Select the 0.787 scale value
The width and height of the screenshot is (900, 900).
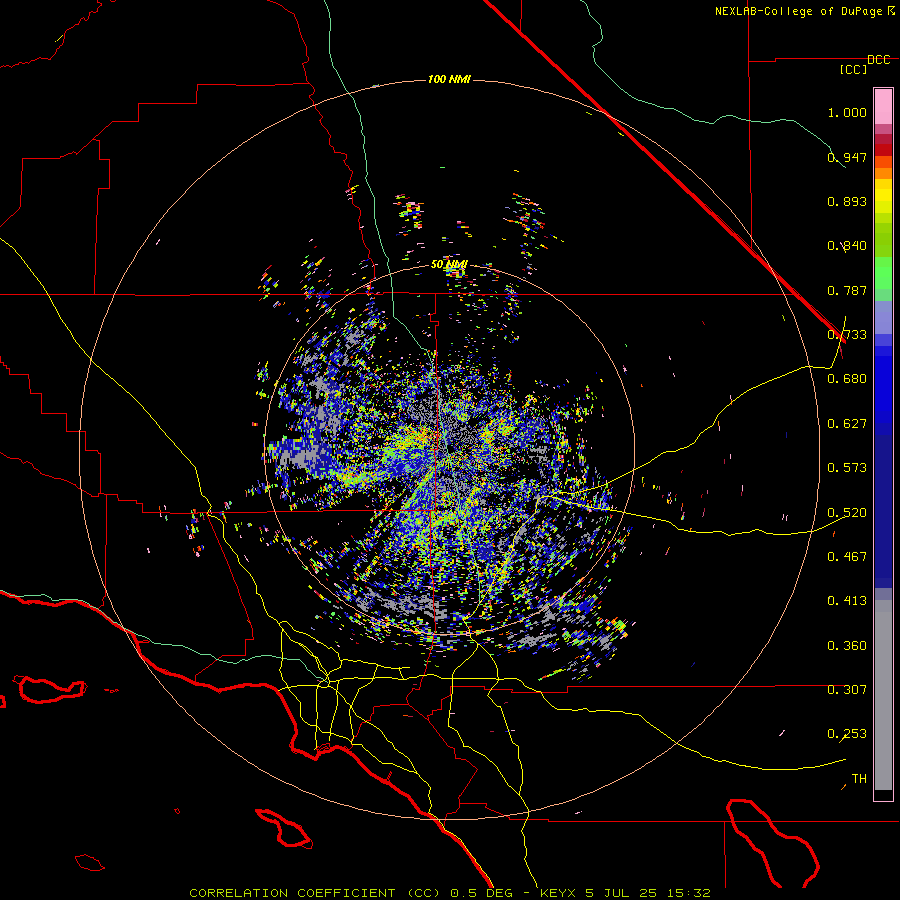(847, 290)
